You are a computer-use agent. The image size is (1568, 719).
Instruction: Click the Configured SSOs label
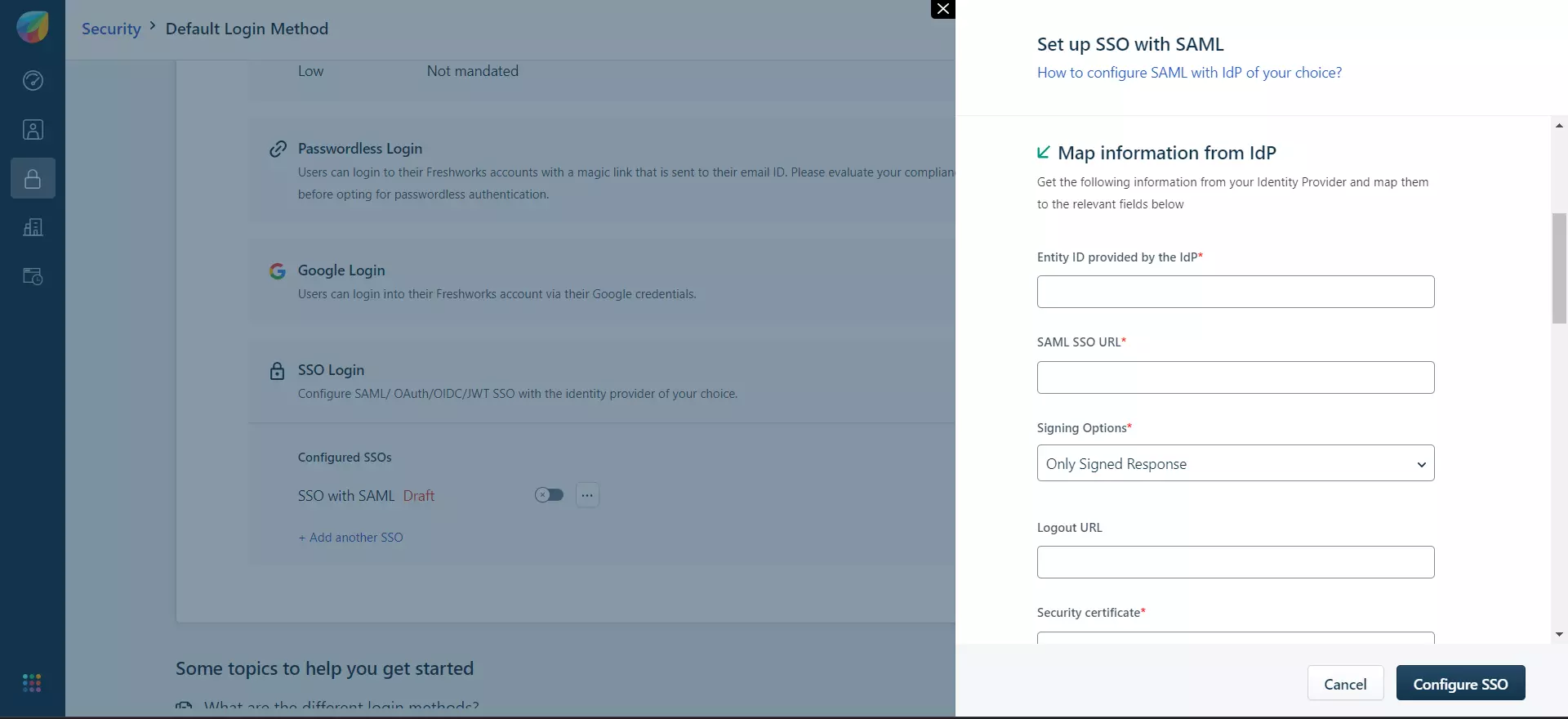tap(345, 458)
